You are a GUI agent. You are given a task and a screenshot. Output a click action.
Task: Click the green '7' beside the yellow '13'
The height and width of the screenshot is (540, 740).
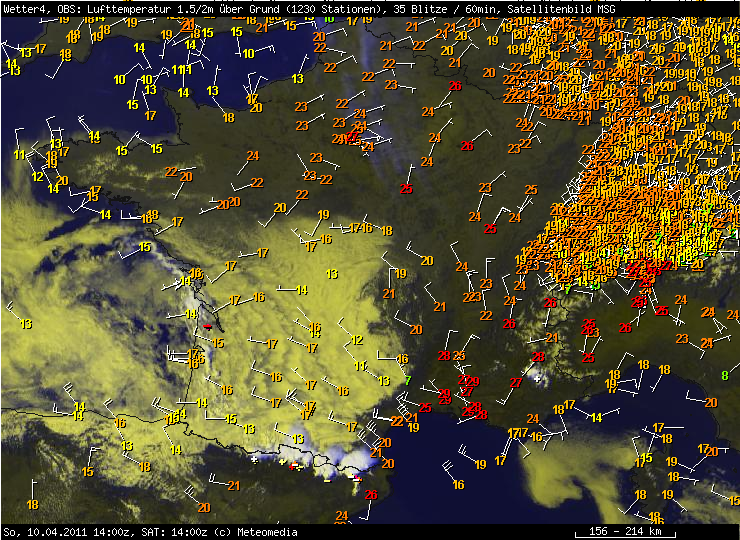click(x=408, y=380)
